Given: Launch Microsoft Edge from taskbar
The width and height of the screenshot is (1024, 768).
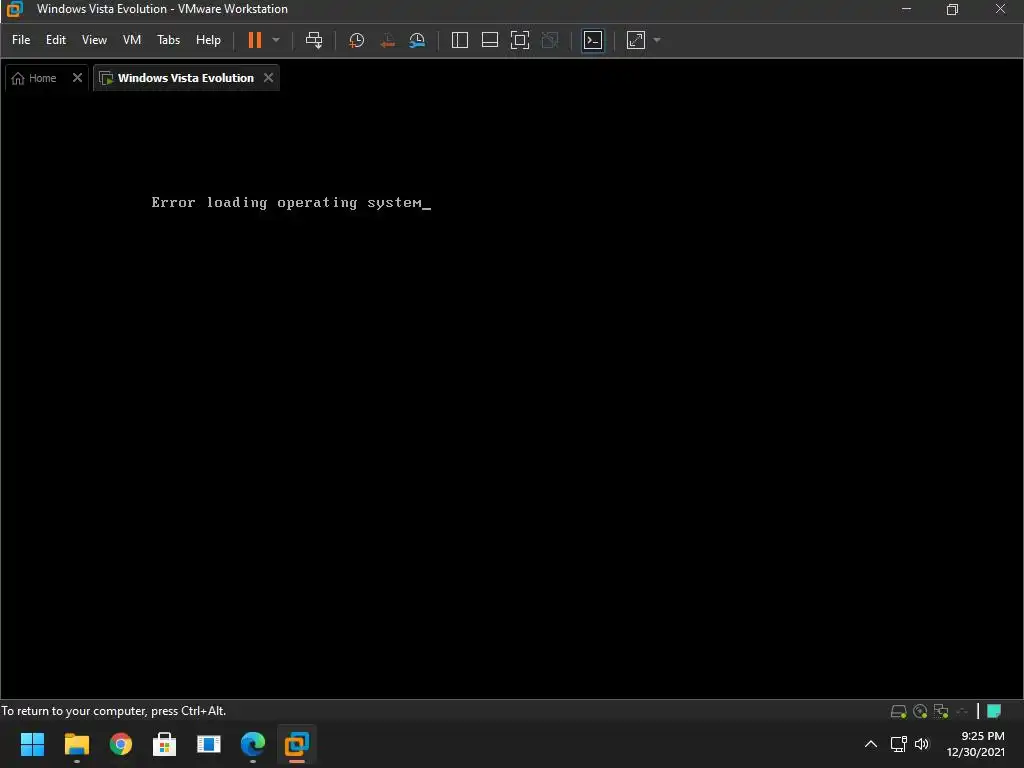Looking at the screenshot, I should [x=253, y=744].
